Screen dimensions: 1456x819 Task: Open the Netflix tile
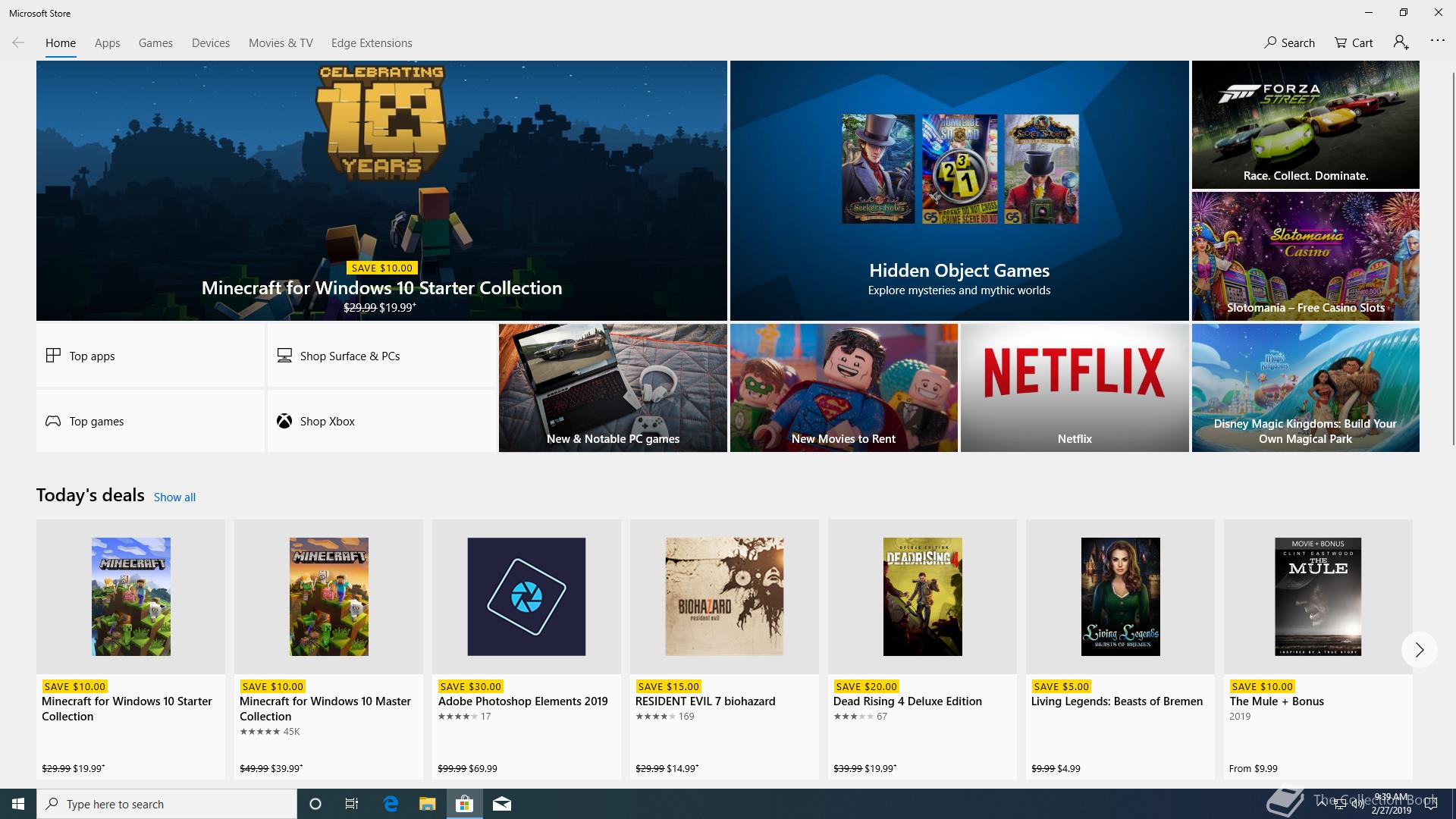point(1075,388)
